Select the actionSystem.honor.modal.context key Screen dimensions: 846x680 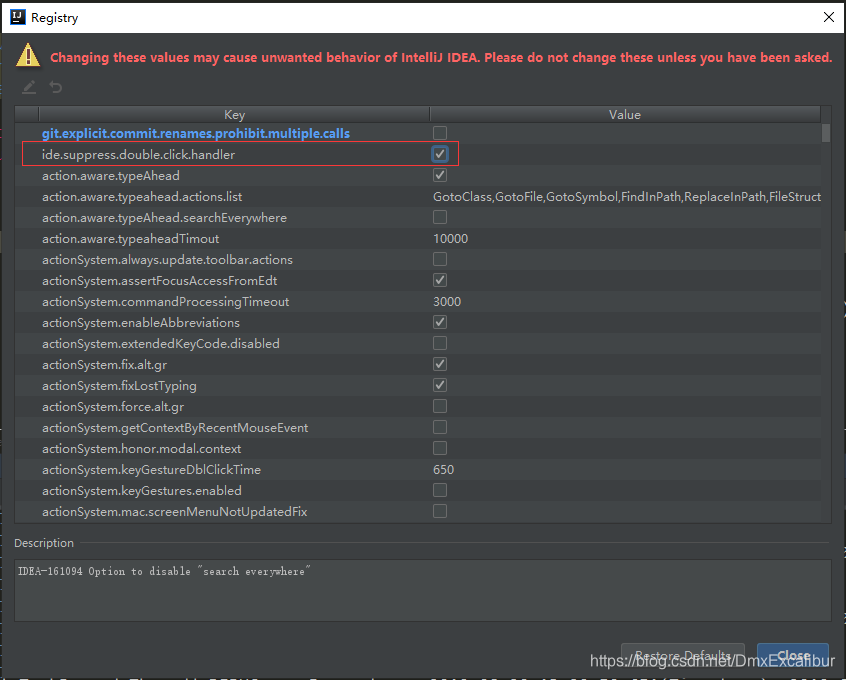tap(141, 449)
